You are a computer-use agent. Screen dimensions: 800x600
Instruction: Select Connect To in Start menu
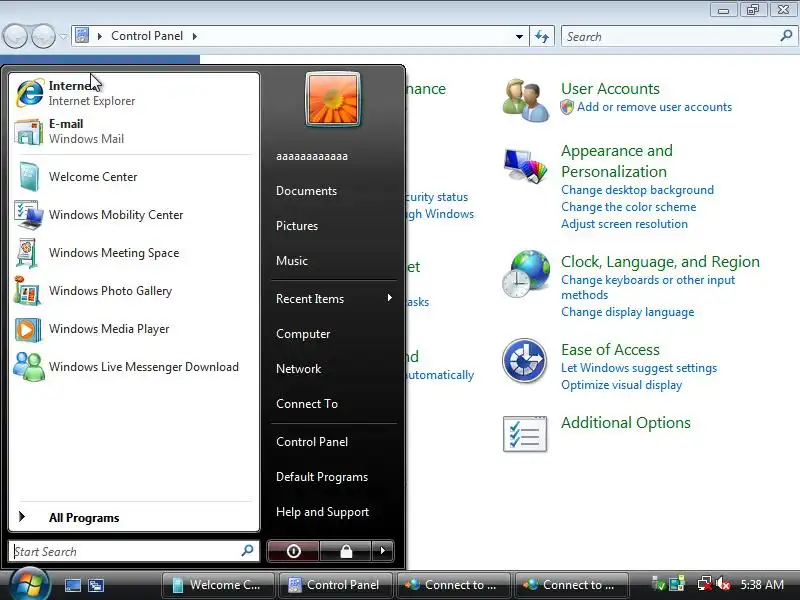tap(307, 404)
